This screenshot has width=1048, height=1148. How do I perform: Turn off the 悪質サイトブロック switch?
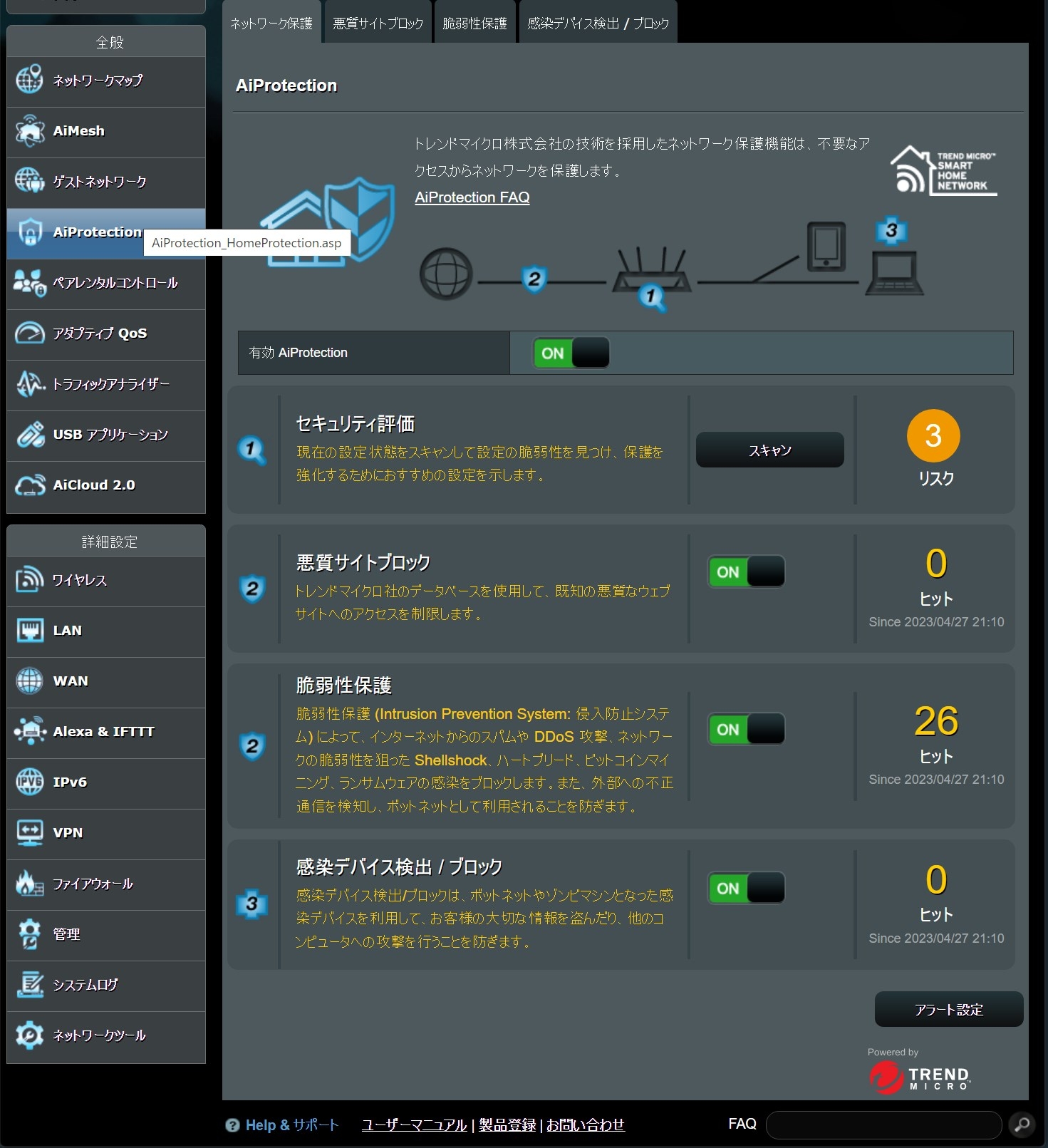[746, 572]
